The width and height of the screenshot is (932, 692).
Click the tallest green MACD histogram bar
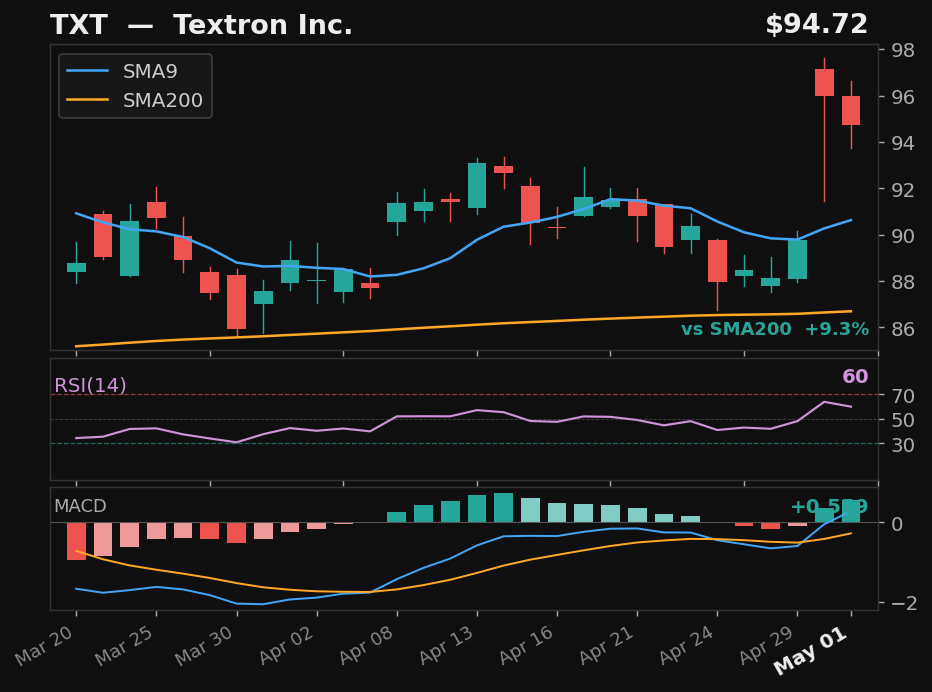pyautogui.click(x=503, y=508)
